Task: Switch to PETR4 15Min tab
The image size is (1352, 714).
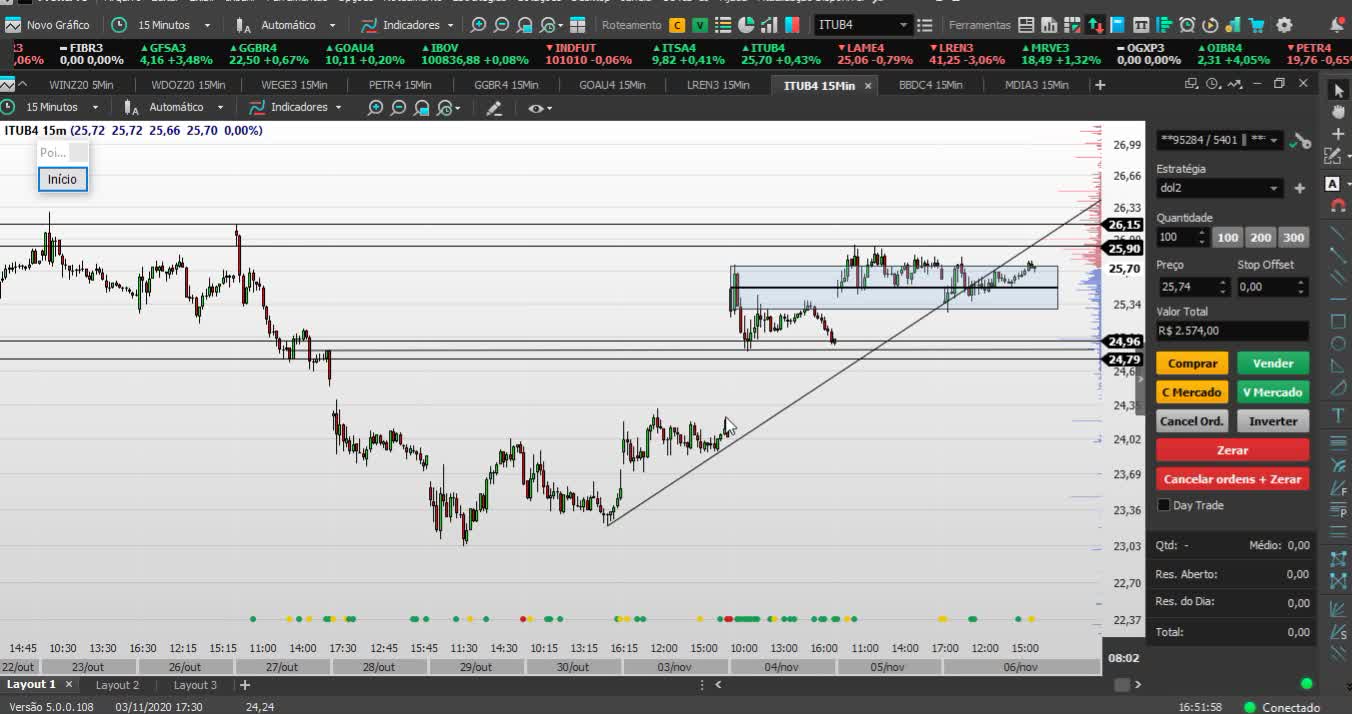Action: (400, 85)
